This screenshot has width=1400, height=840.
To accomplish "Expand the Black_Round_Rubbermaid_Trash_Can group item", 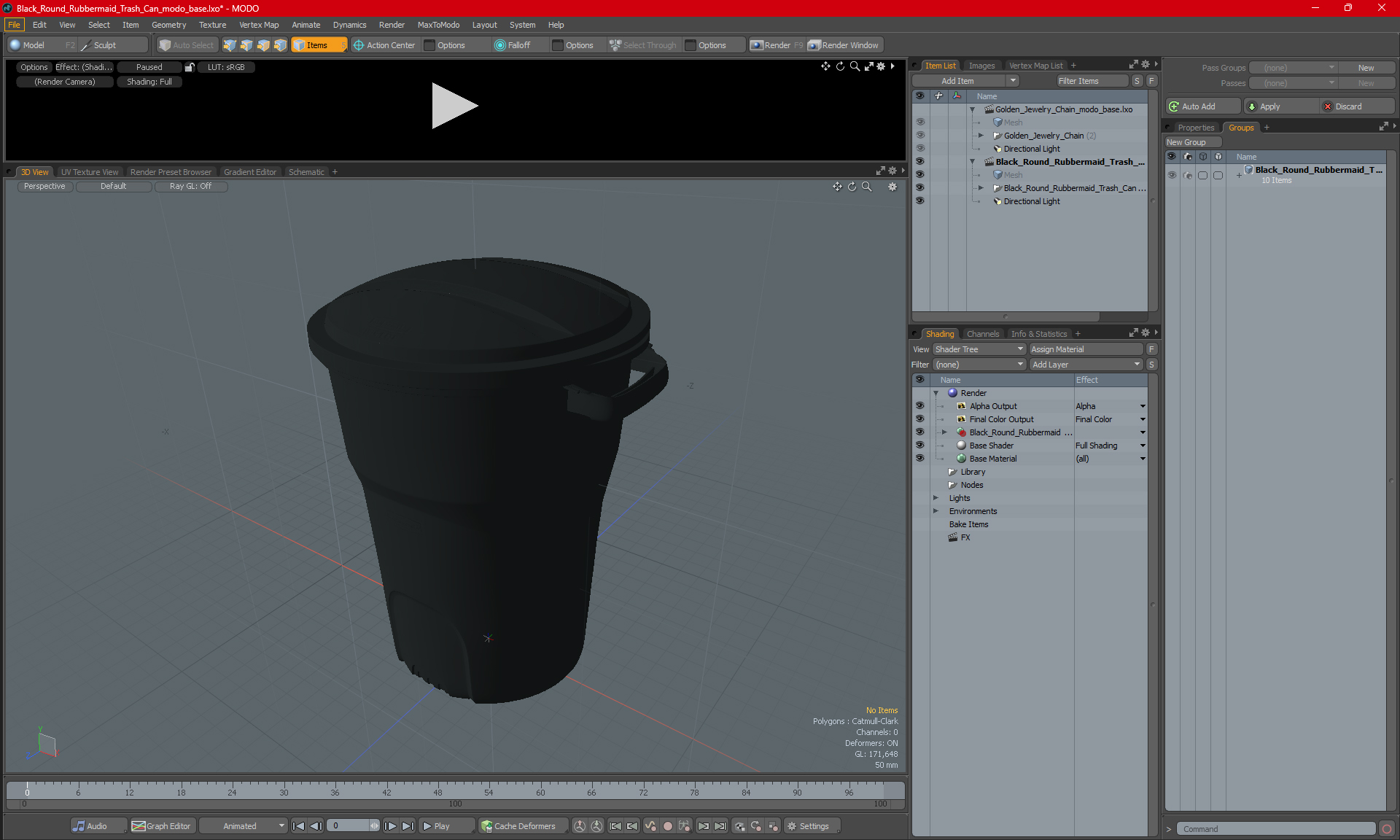I will click(981, 188).
